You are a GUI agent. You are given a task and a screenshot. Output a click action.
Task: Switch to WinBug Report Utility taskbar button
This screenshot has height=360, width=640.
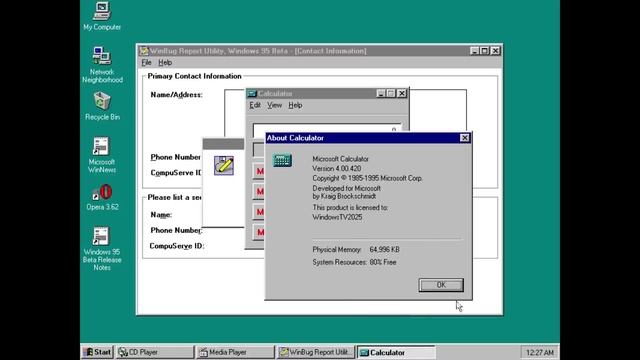pyautogui.click(x=316, y=352)
